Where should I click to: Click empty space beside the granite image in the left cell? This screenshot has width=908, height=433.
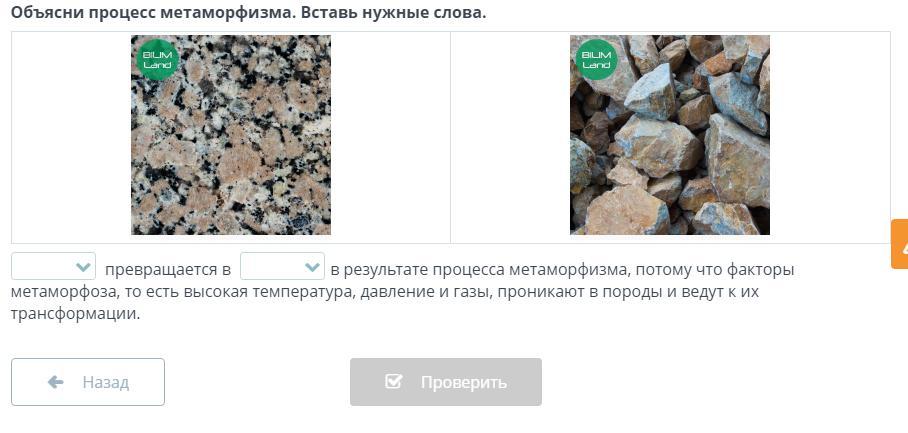coord(69,135)
